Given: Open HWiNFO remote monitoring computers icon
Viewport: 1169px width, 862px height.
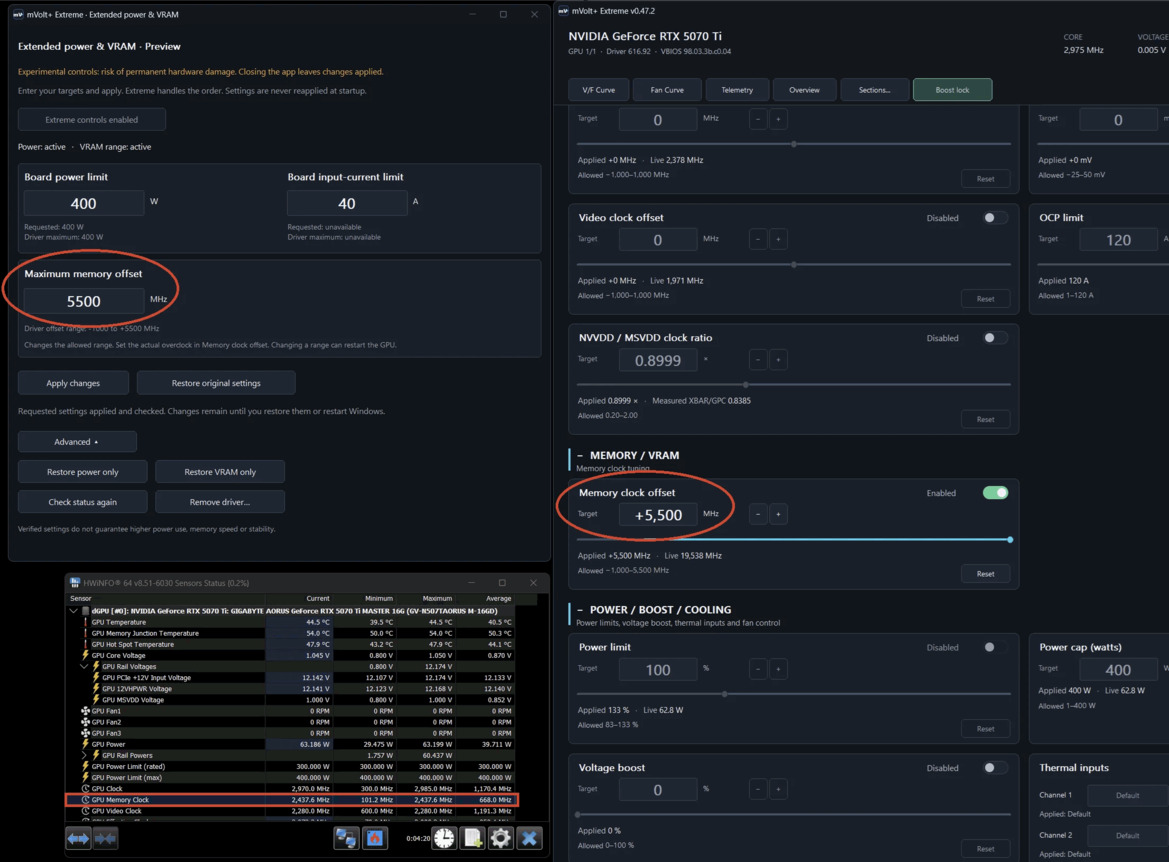Looking at the screenshot, I should 346,838.
